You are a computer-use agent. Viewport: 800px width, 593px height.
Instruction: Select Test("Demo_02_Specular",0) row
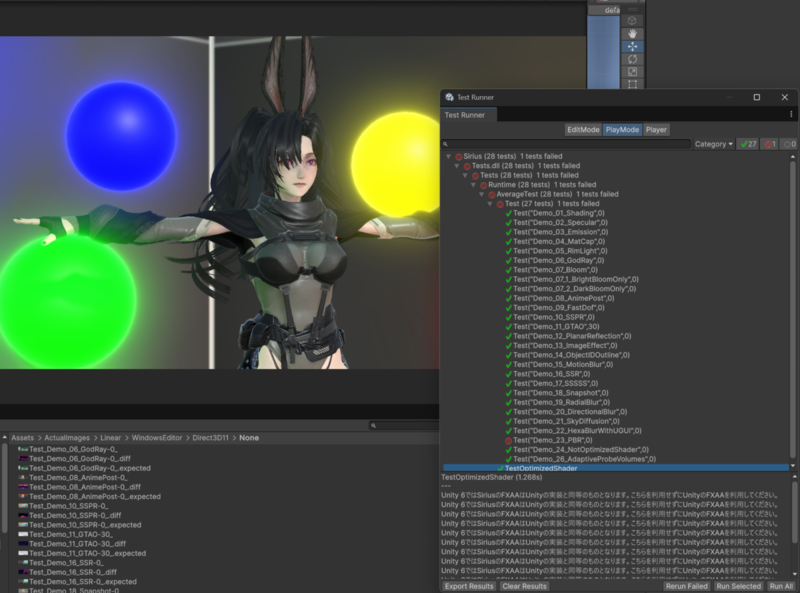(x=560, y=223)
